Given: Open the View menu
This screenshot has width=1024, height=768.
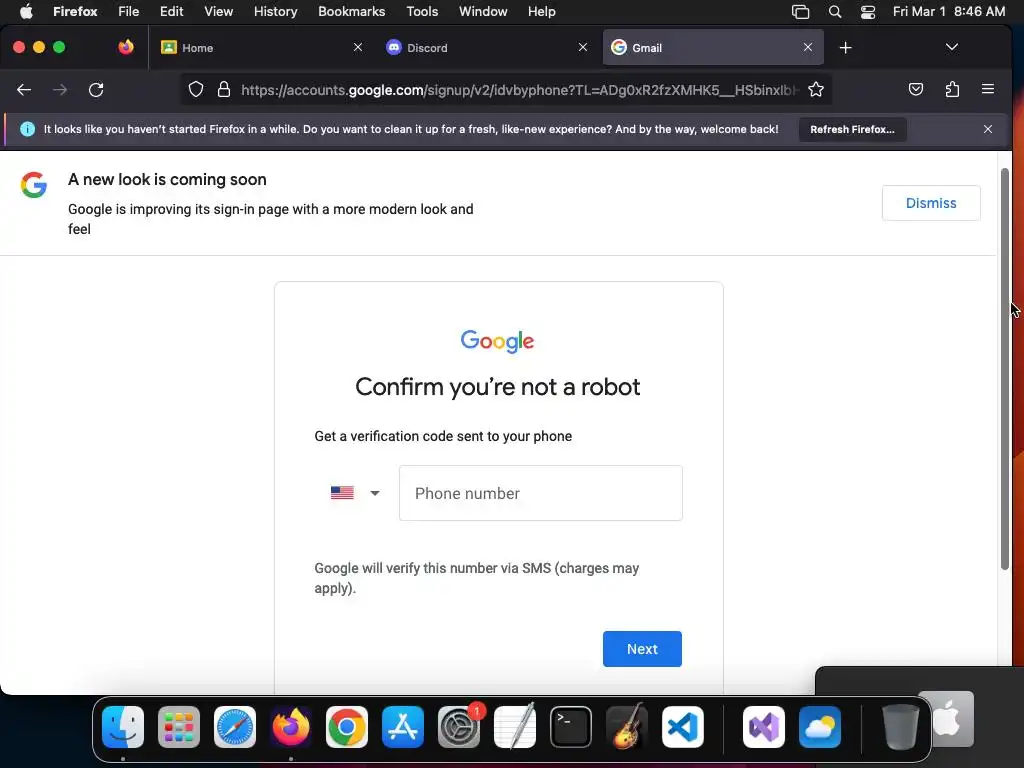Looking at the screenshot, I should [218, 12].
